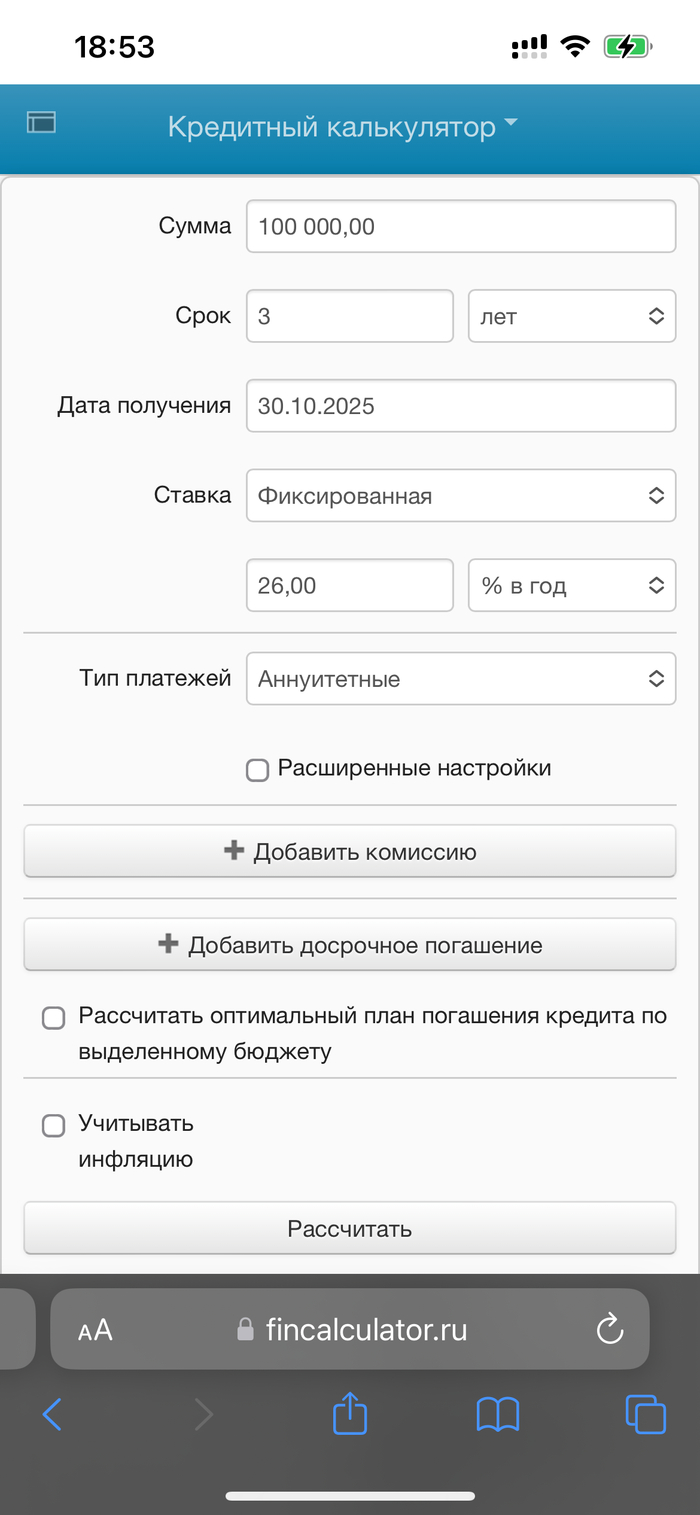Open Safari tabs overview icon
Viewport: 700px width, 1515px height.
click(x=645, y=1414)
